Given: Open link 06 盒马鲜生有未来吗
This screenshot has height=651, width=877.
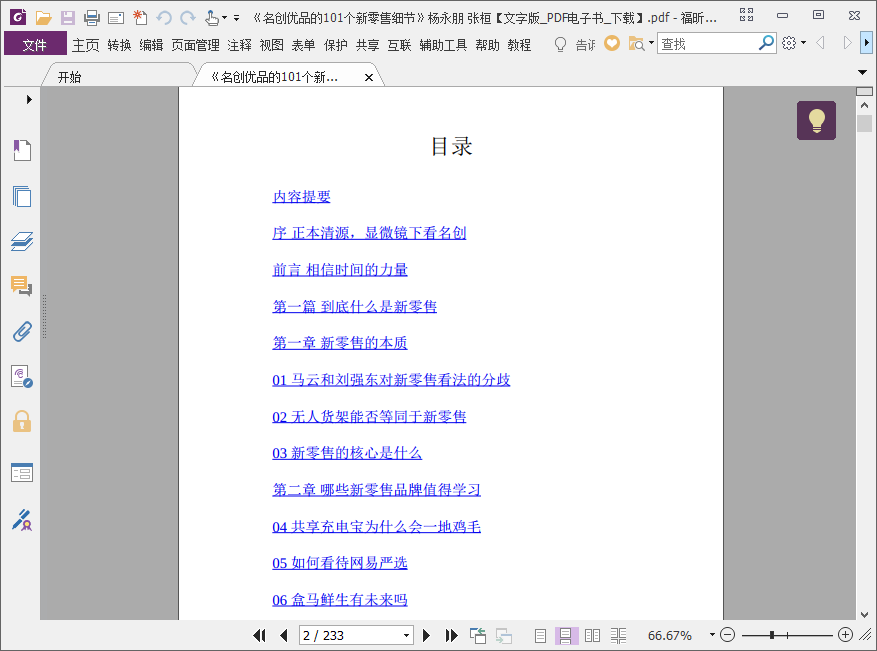Looking at the screenshot, I should (x=340, y=600).
